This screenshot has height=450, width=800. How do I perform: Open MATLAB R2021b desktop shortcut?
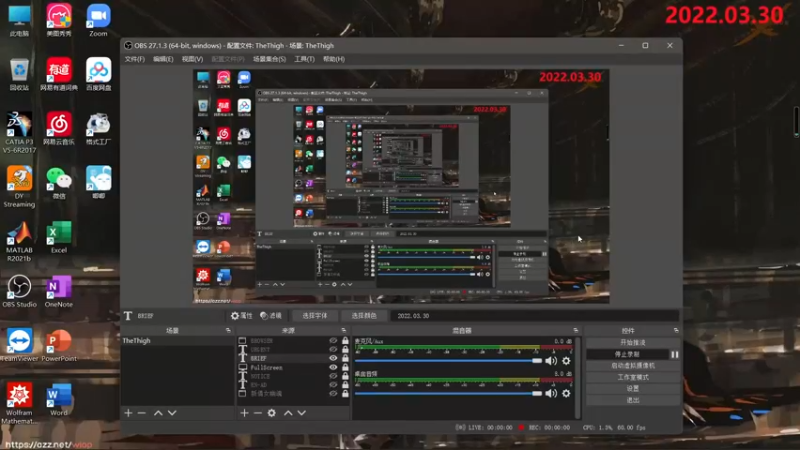(x=19, y=241)
